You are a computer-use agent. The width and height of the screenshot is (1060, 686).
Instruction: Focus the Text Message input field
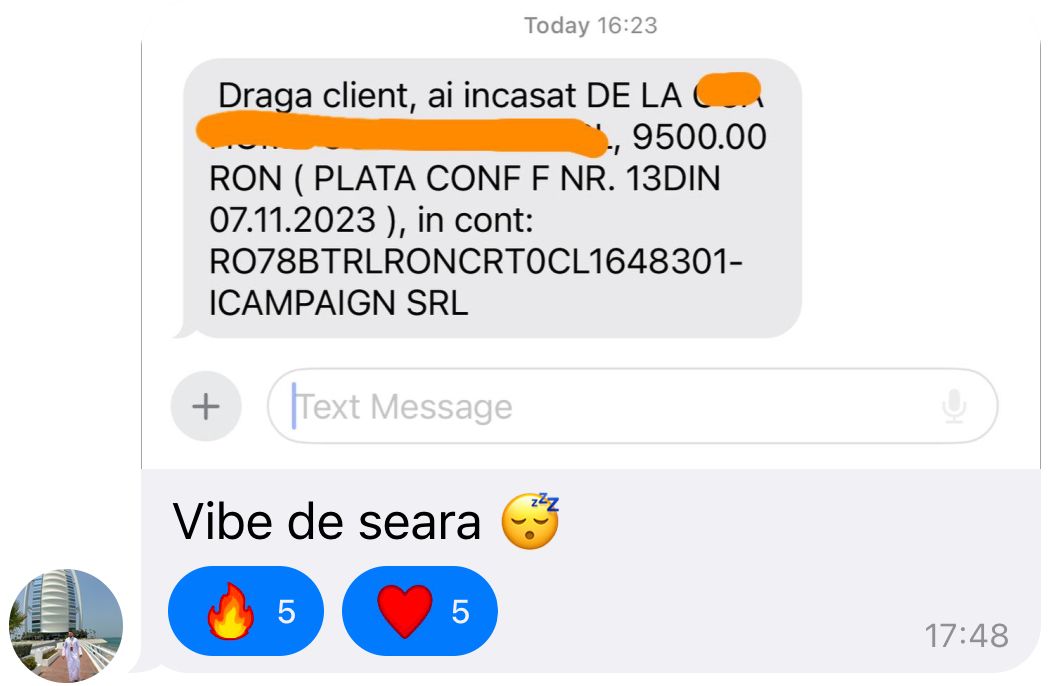tap(633, 406)
